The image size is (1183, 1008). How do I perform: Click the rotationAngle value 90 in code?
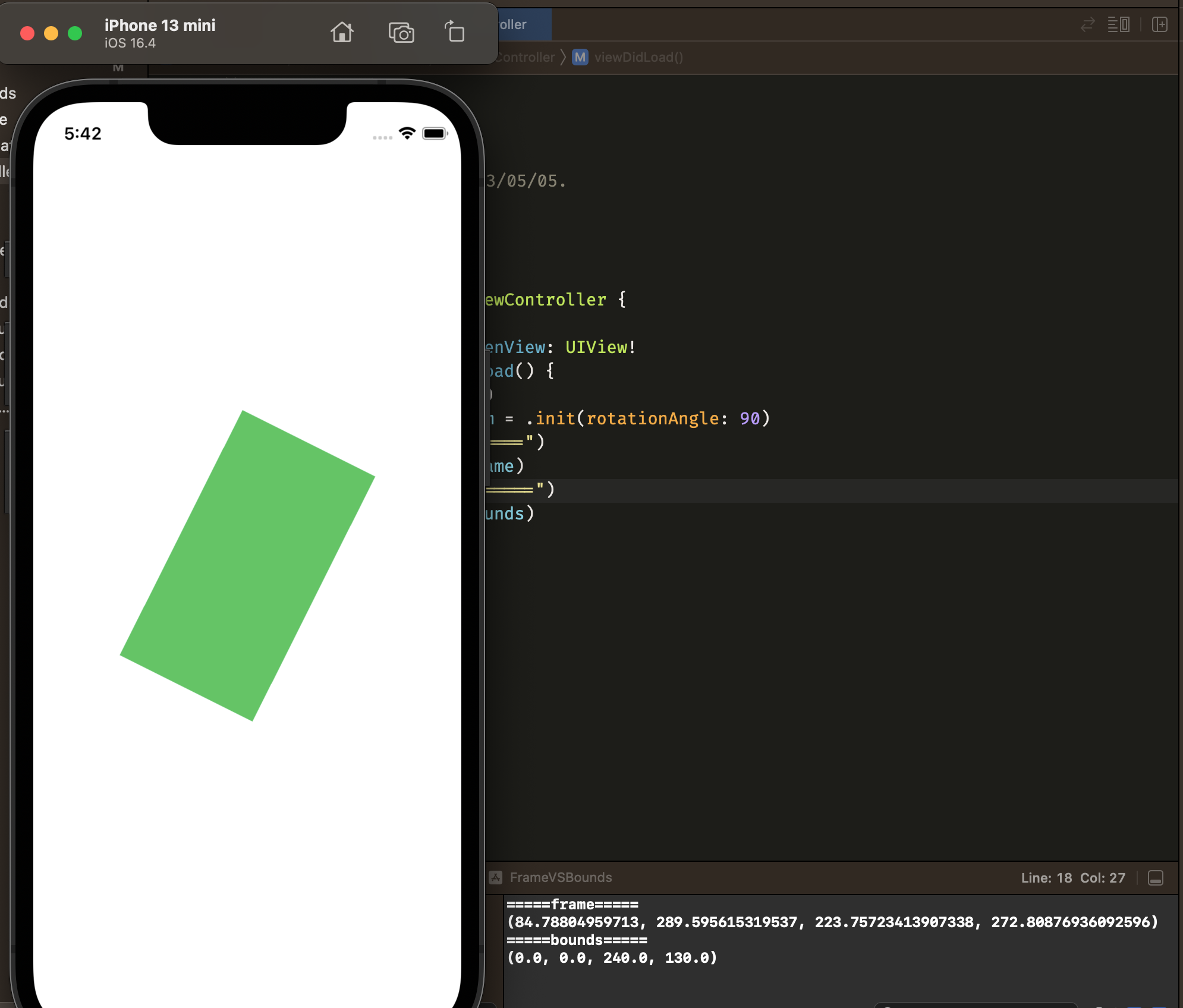[x=750, y=418]
